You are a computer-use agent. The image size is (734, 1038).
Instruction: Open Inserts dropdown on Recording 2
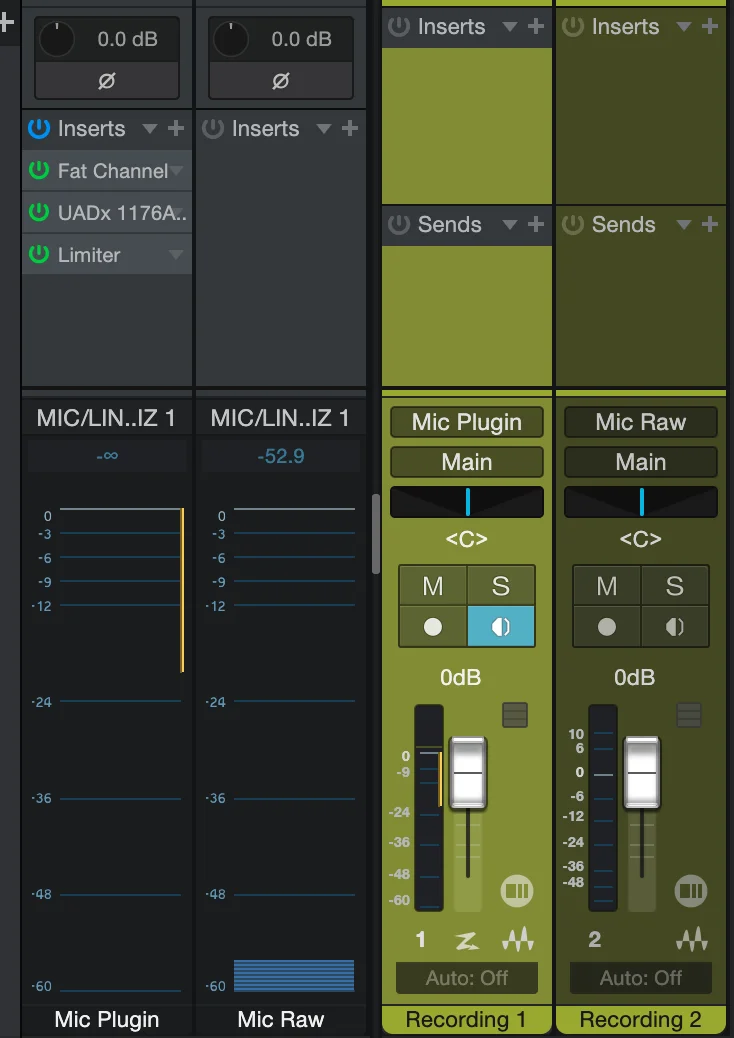click(684, 27)
